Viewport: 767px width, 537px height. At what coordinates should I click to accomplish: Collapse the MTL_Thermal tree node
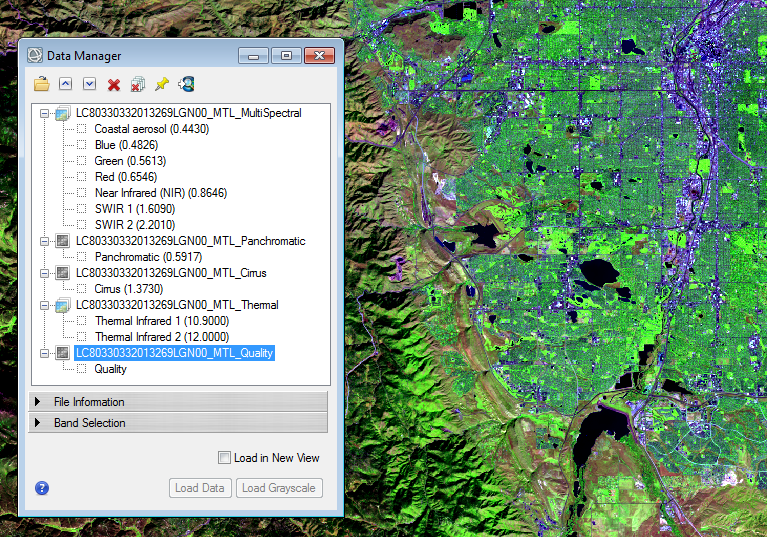pyautogui.click(x=45, y=305)
